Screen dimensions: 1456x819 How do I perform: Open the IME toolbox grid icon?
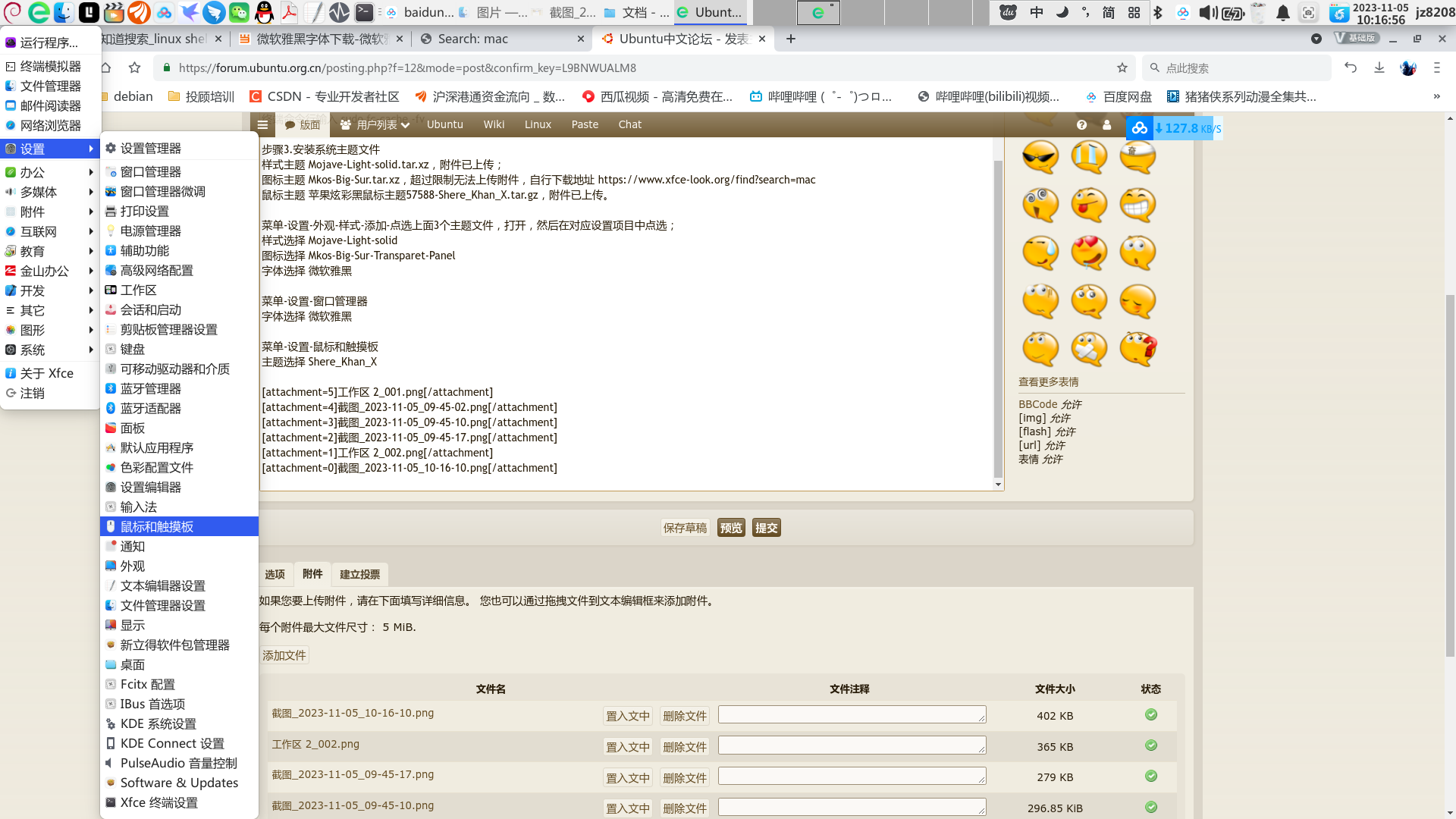point(1134,12)
